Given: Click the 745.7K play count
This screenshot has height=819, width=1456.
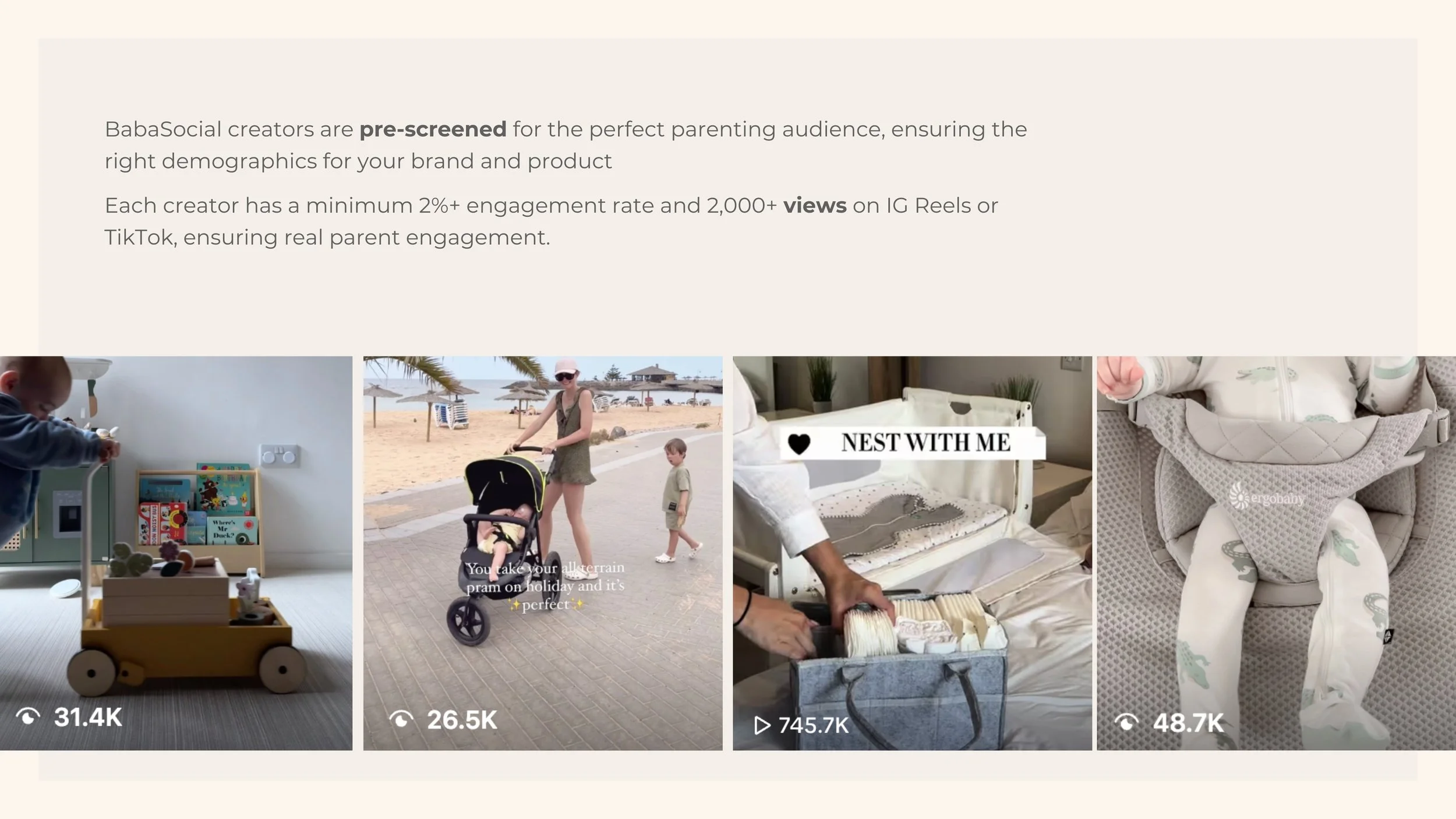Looking at the screenshot, I should tap(813, 725).
